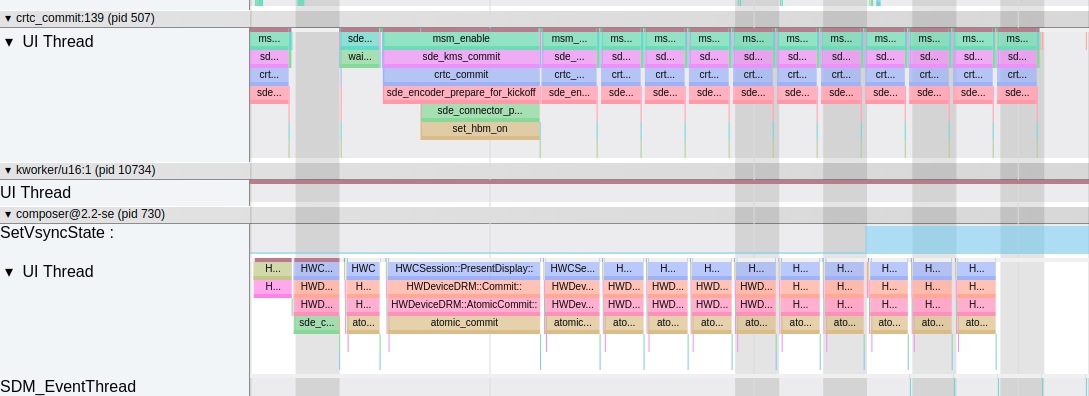Screen dimensions: 1089x396
Task: Collapse the UI Thread row under crtc_commit:139
Action: pos(9,42)
